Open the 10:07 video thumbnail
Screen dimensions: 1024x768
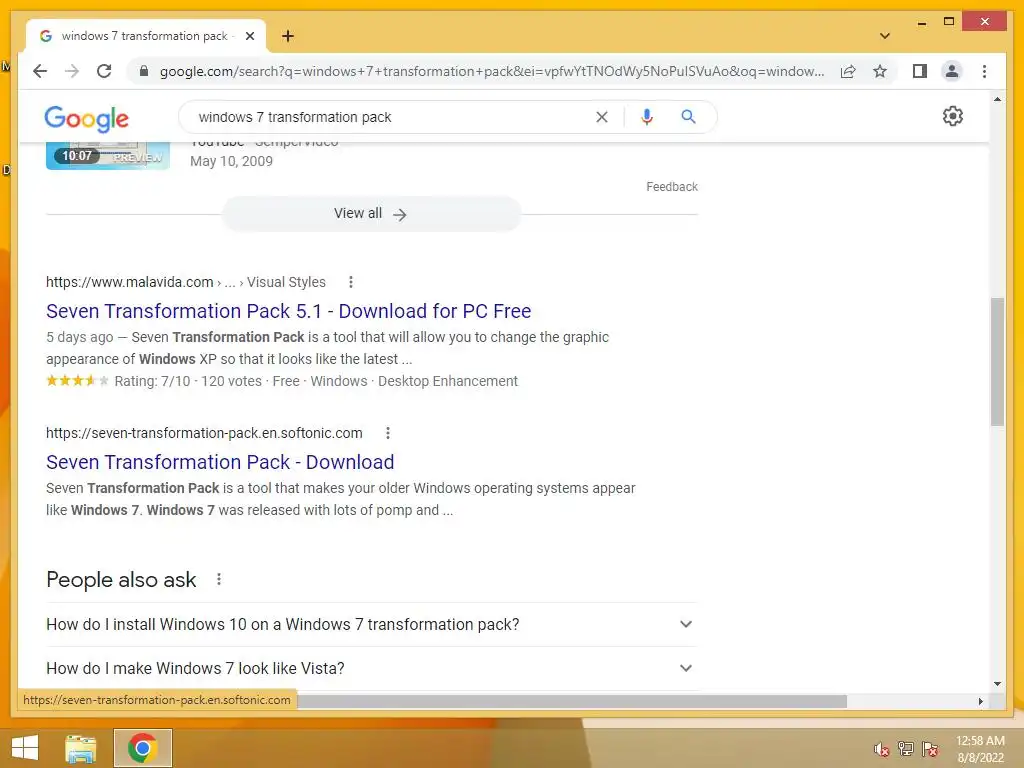pos(108,155)
